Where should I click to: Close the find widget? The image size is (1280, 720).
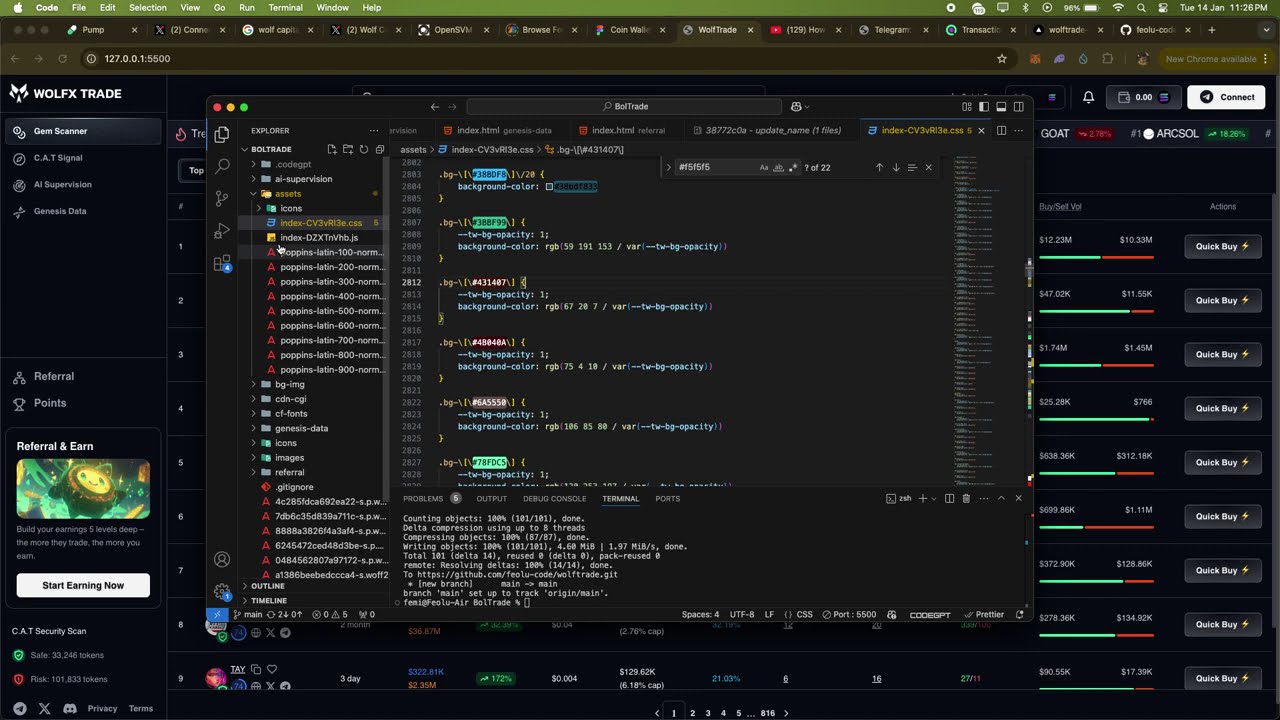point(928,167)
